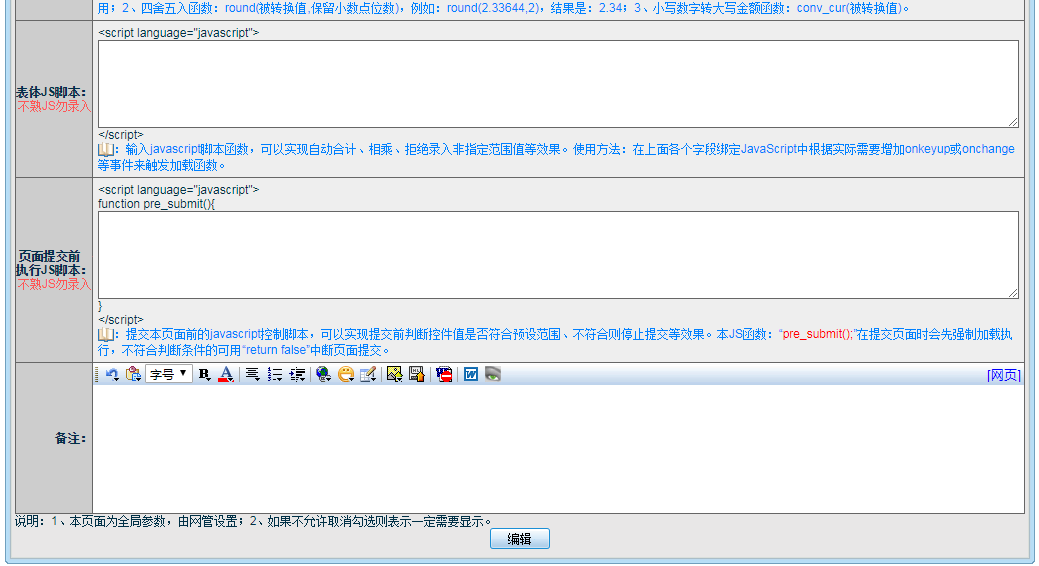This screenshot has height=566, width=1039.
Task: Click the editor toolbar drag handle
Action: click(x=97, y=374)
